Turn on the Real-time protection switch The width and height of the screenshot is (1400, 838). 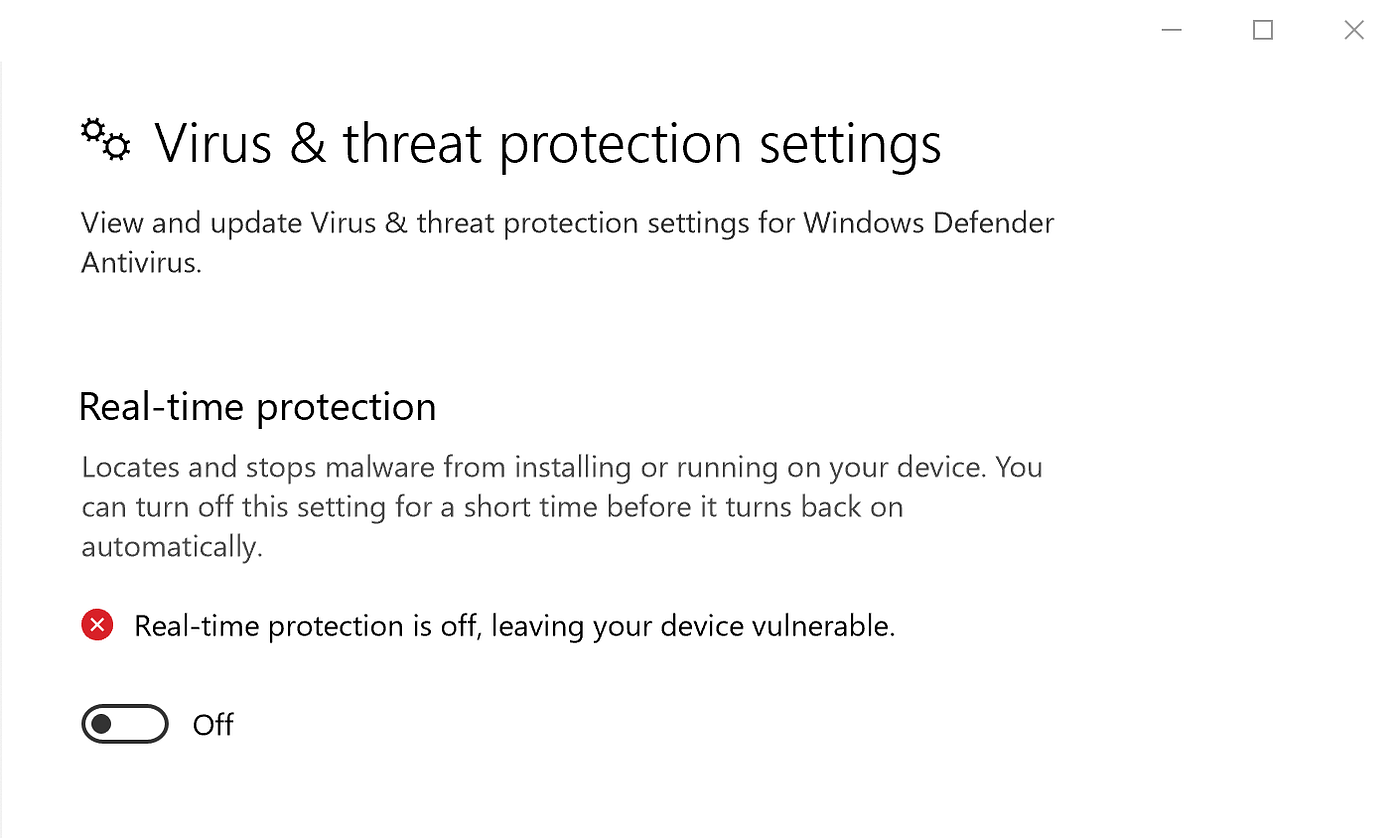click(x=125, y=724)
